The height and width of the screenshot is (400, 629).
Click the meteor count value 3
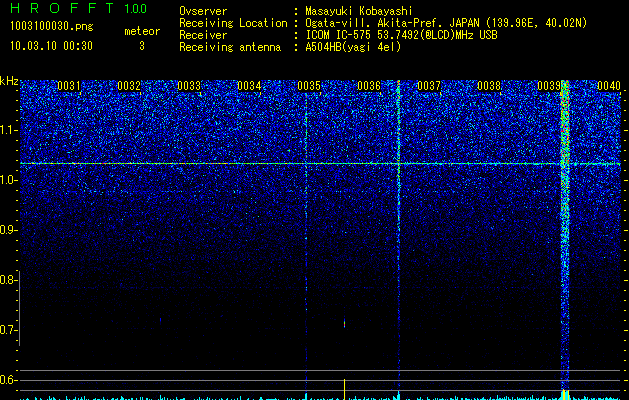pyautogui.click(x=142, y=46)
